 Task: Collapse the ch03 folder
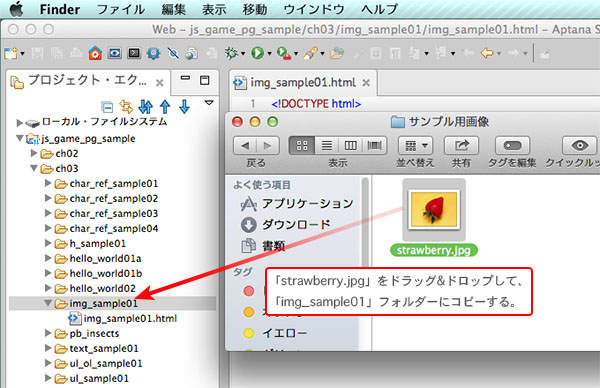pos(34,168)
